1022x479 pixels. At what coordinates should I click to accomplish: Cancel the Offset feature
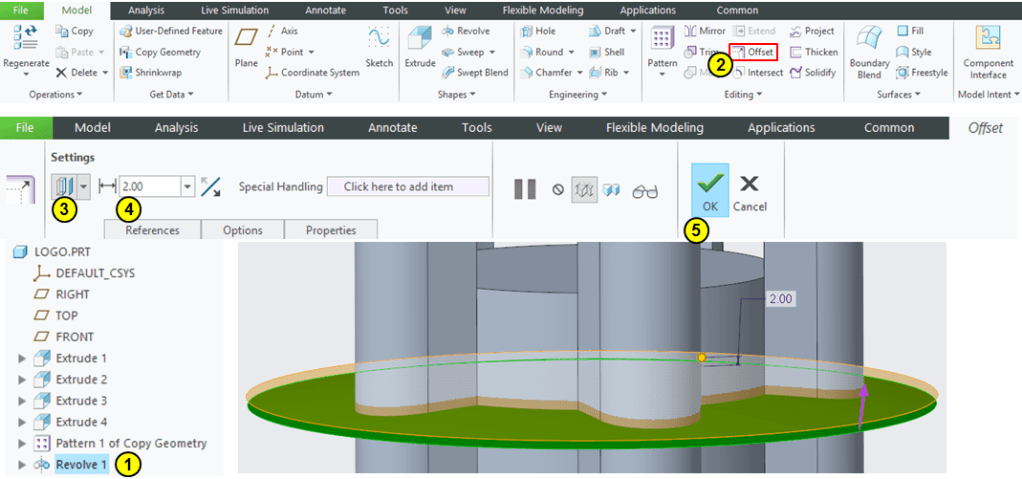point(749,190)
